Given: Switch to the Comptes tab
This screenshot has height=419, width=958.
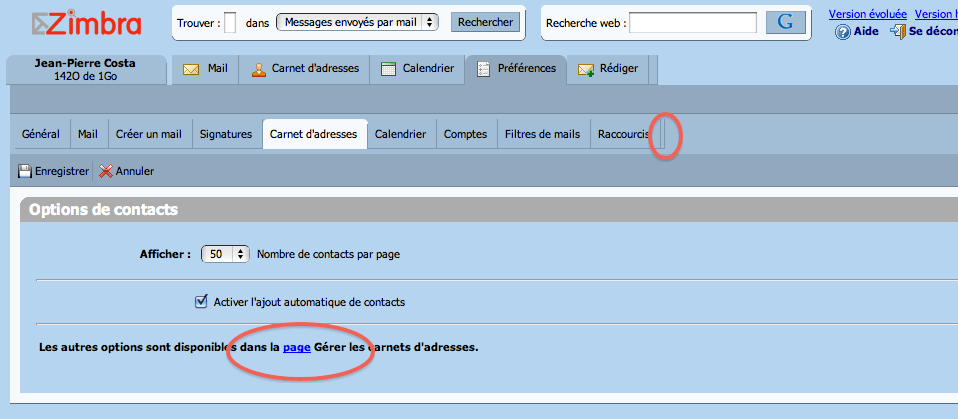Looking at the screenshot, I should pyautogui.click(x=466, y=134).
